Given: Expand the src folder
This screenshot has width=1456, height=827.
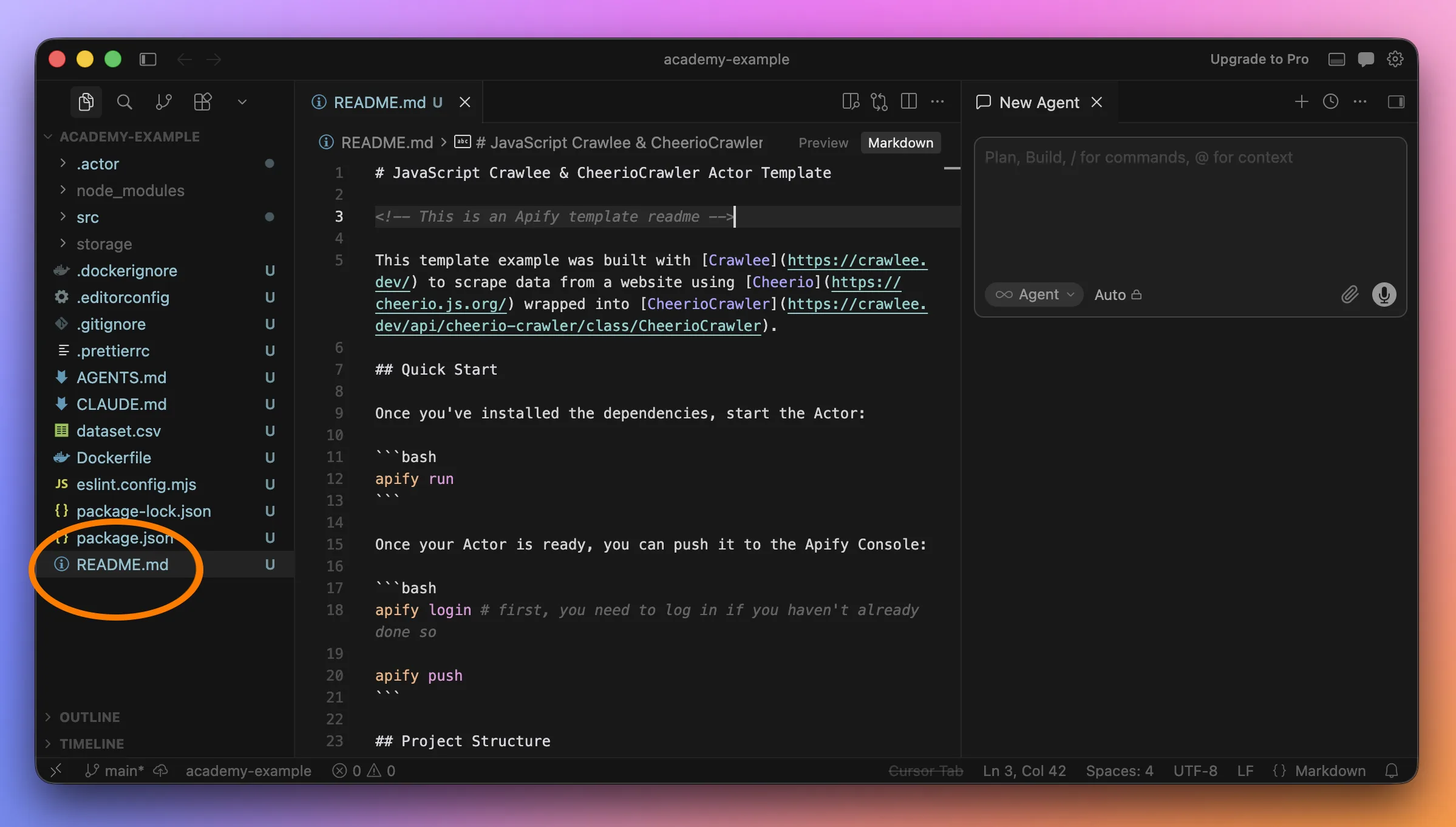Looking at the screenshot, I should pyautogui.click(x=165, y=217).
